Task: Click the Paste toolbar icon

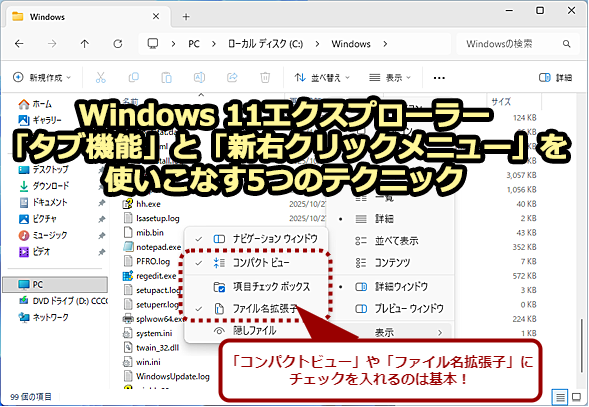Action: pyautogui.click(x=166, y=78)
